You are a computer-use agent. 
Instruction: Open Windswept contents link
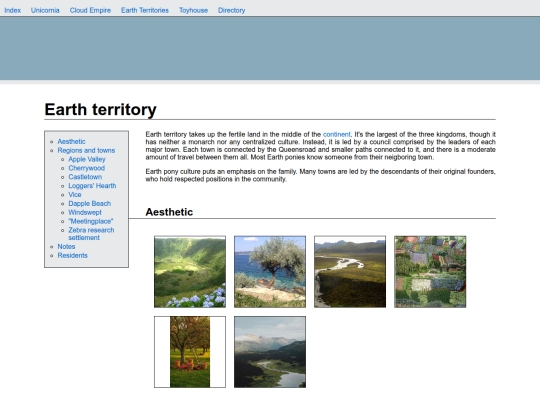pyautogui.click(x=85, y=212)
